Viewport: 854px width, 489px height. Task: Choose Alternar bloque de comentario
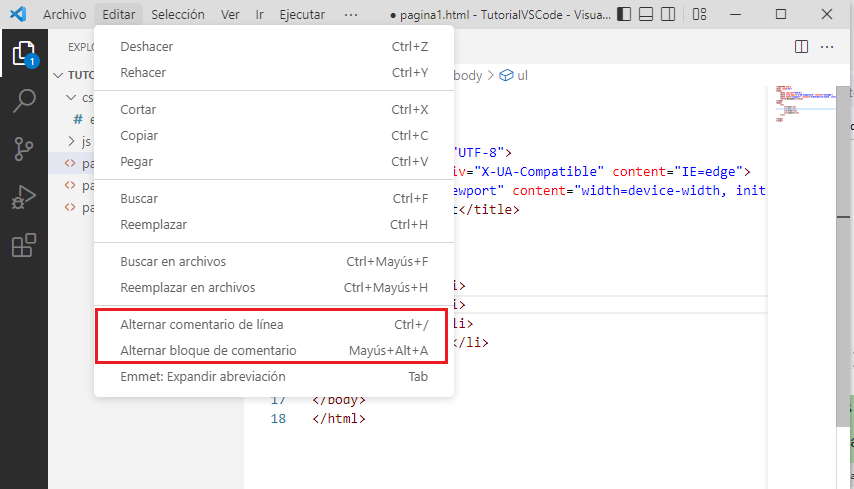click(274, 351)
